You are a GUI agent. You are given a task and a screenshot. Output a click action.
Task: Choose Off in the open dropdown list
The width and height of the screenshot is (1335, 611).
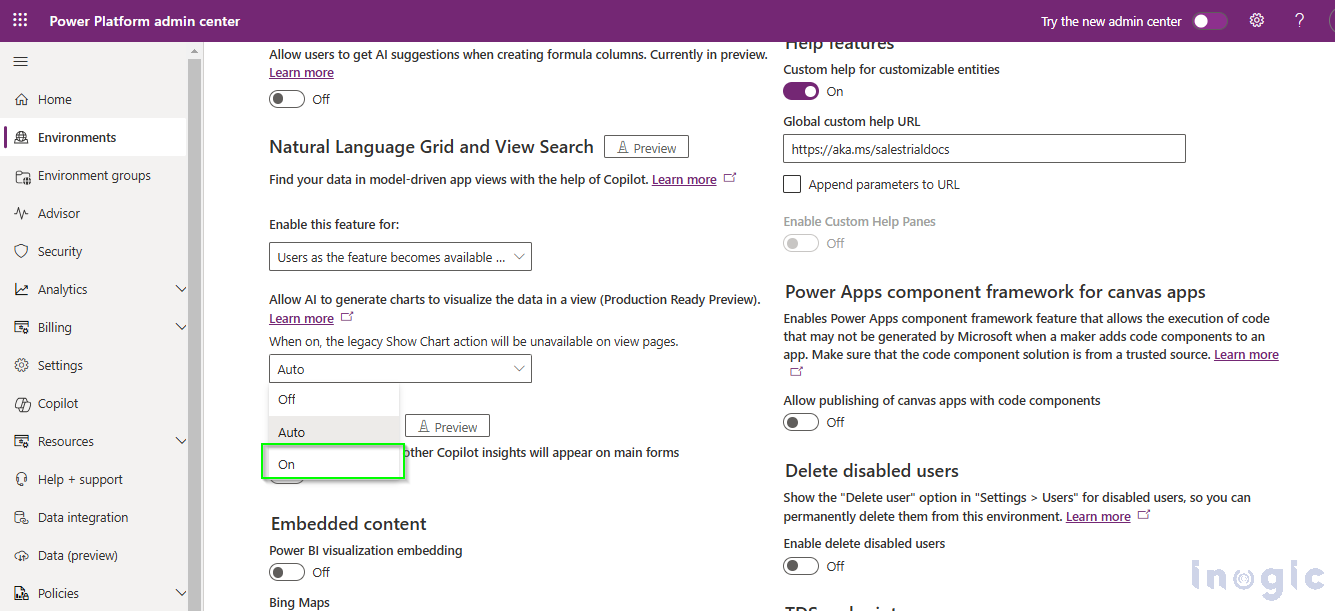click(x=332, y=399)
